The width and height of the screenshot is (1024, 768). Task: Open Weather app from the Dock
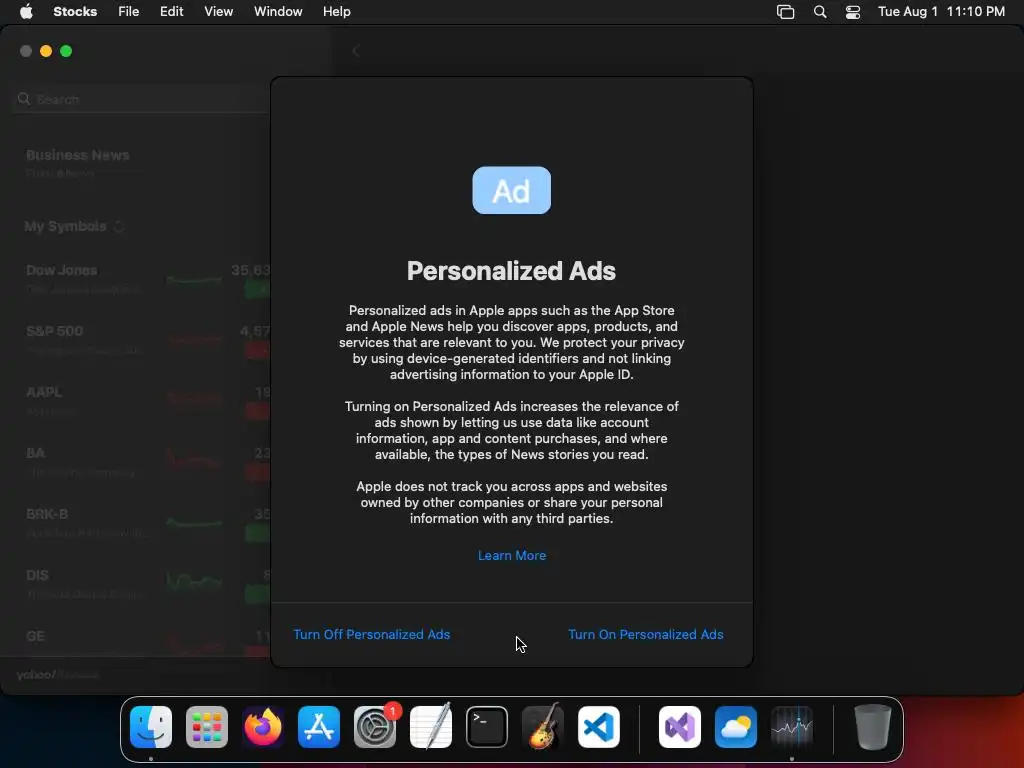tap(736, 727)
